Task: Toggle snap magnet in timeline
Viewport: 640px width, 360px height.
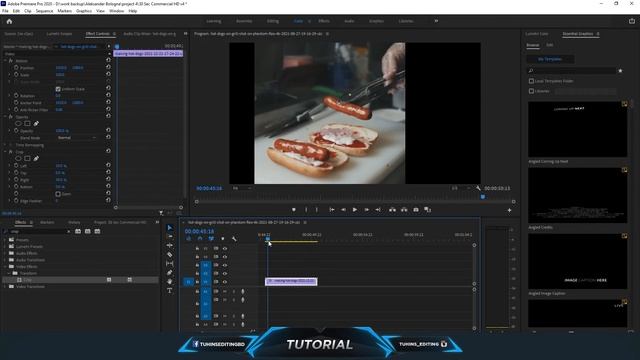Action: 200,239
